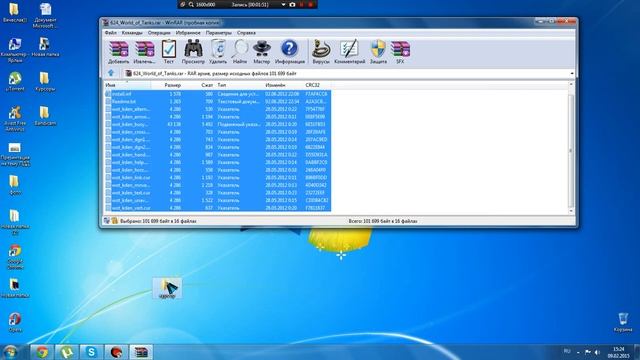Open the Фото desktop folder
640x360 pixels.
tap(15, 185)
